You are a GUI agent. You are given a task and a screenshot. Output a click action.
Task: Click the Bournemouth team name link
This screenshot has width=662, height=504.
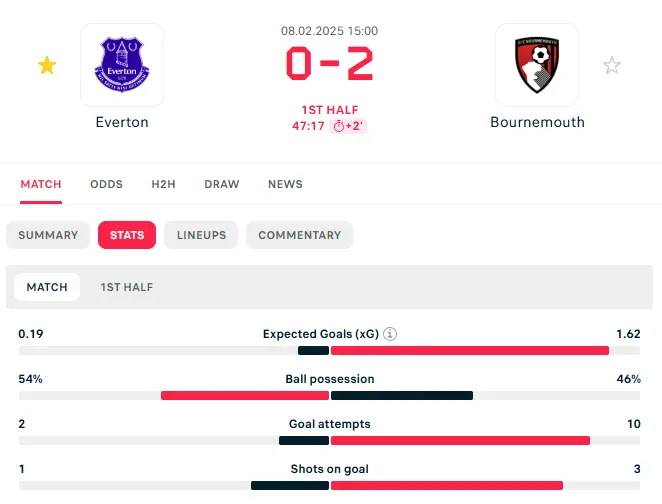(537, 122)
